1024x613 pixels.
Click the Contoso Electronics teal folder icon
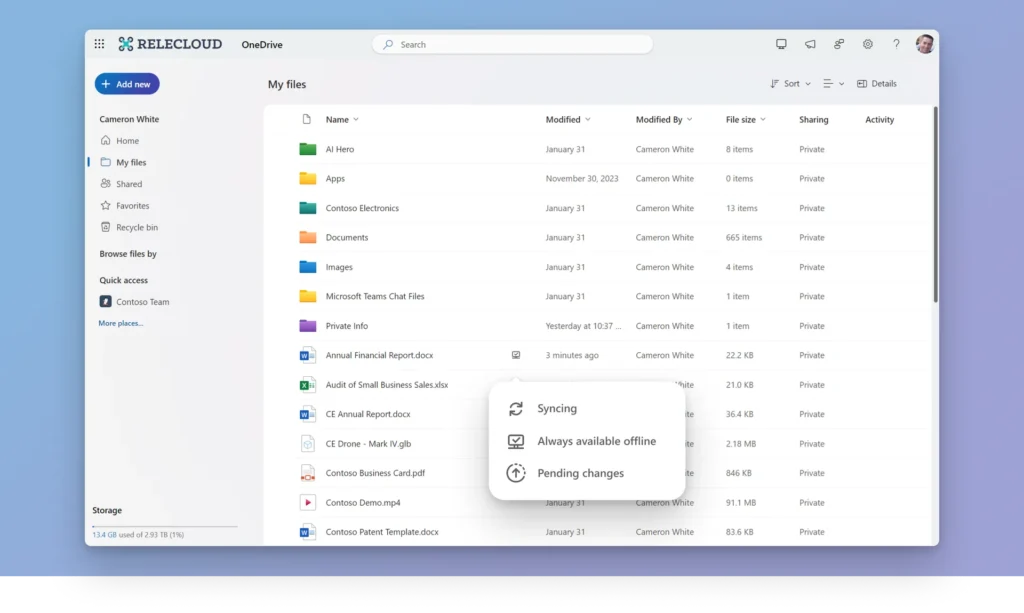point(308,208)
